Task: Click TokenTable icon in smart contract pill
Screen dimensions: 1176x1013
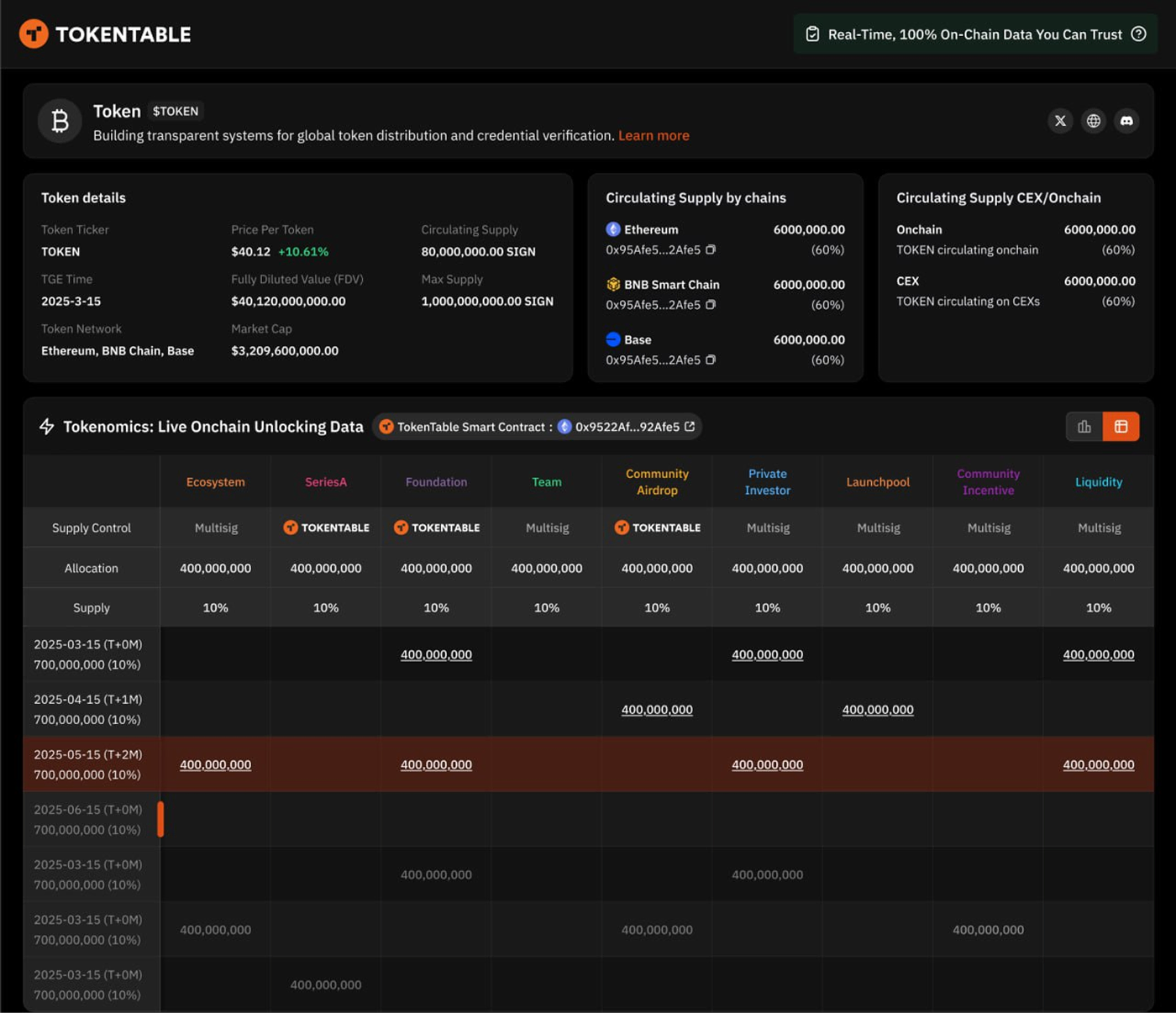Action: point(386,427)
